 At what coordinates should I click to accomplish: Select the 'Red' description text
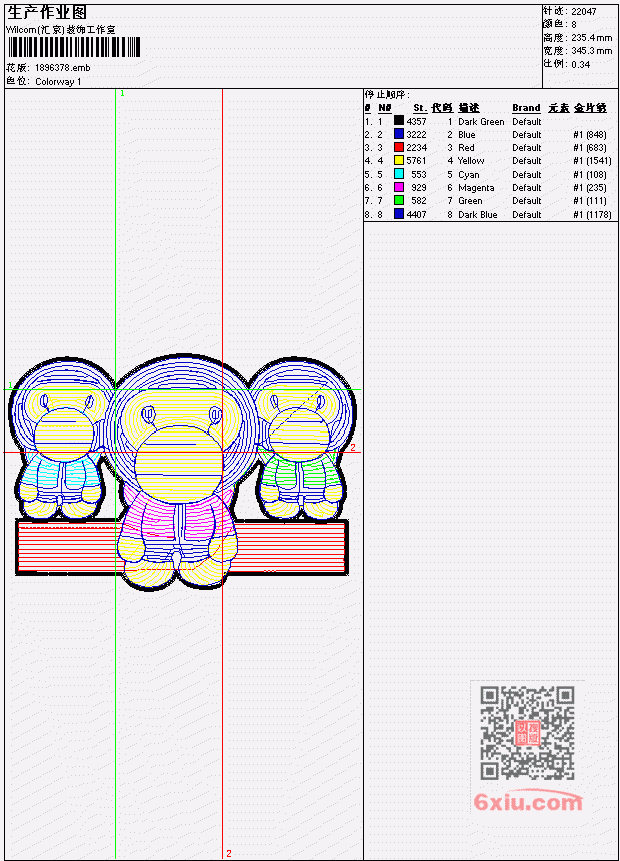[x=466, y=148]
